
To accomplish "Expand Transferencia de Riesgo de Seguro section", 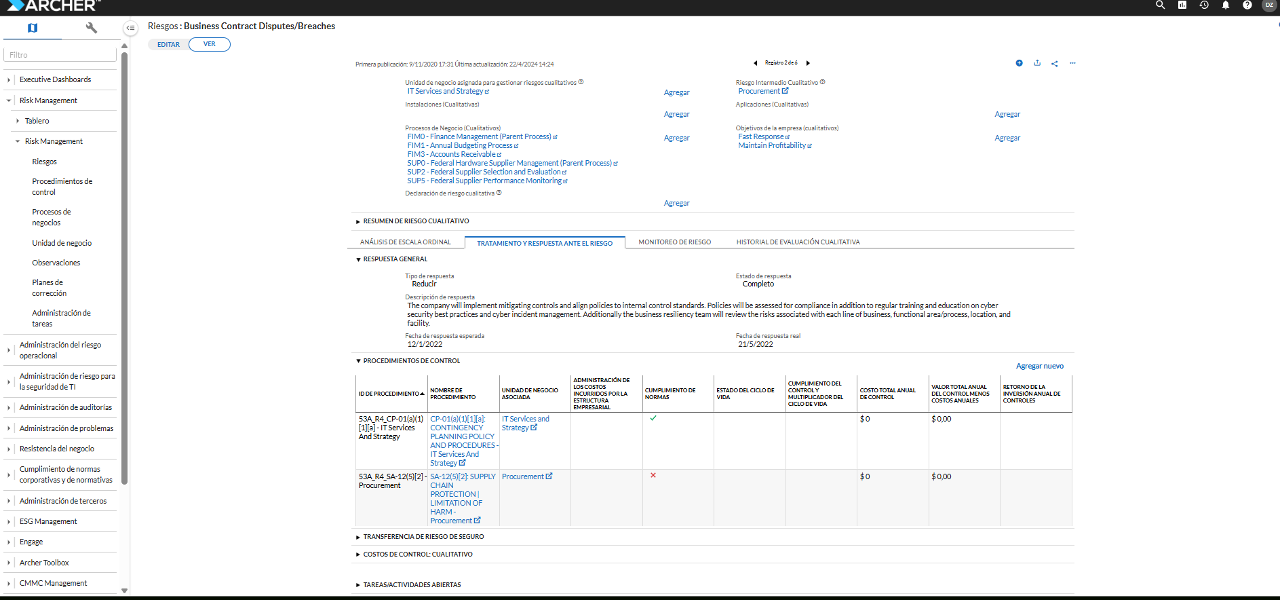I will 423,537.
